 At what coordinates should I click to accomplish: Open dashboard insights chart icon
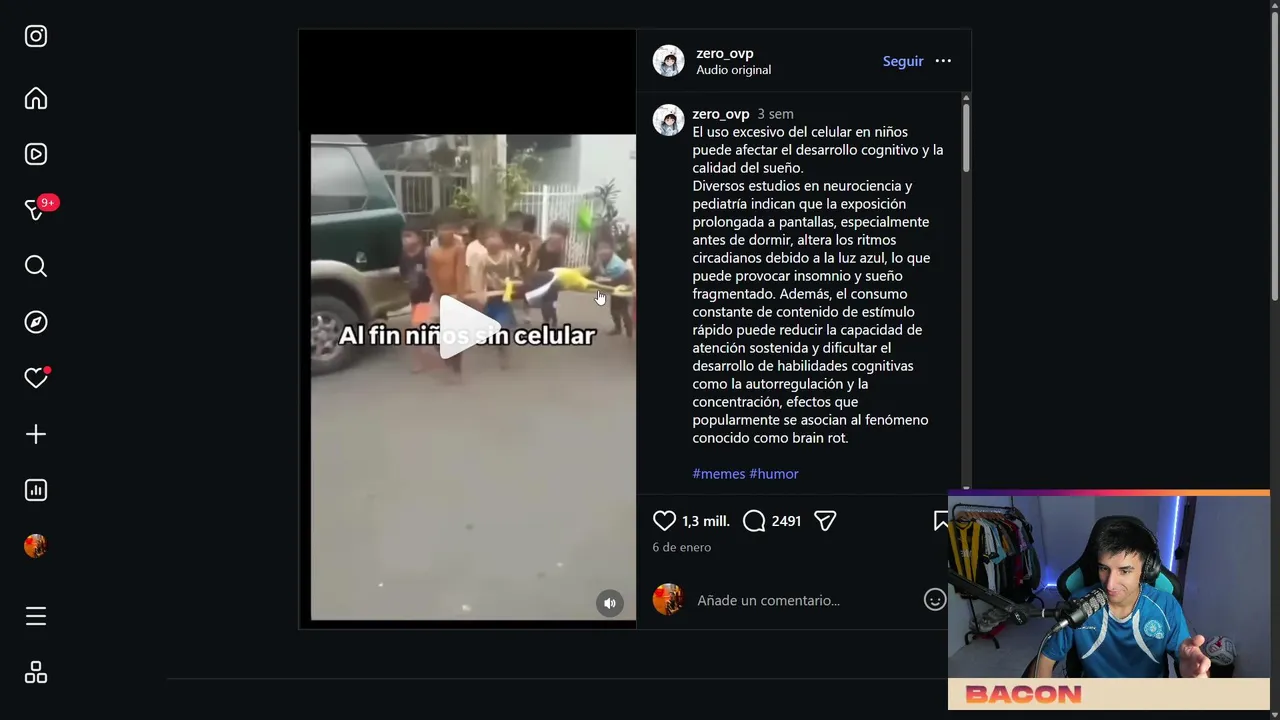36,490
